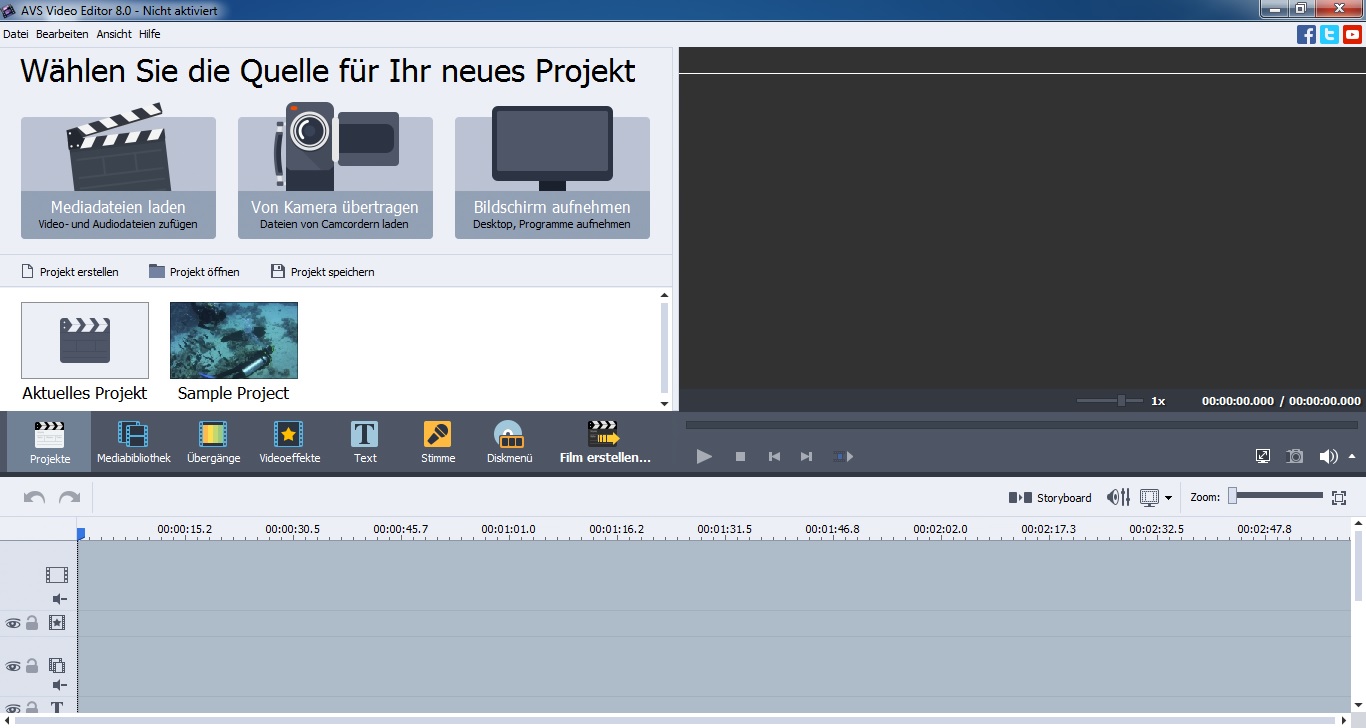
Task: Click the main video track filmstrip icon
Action: click(x=57, y=575)
